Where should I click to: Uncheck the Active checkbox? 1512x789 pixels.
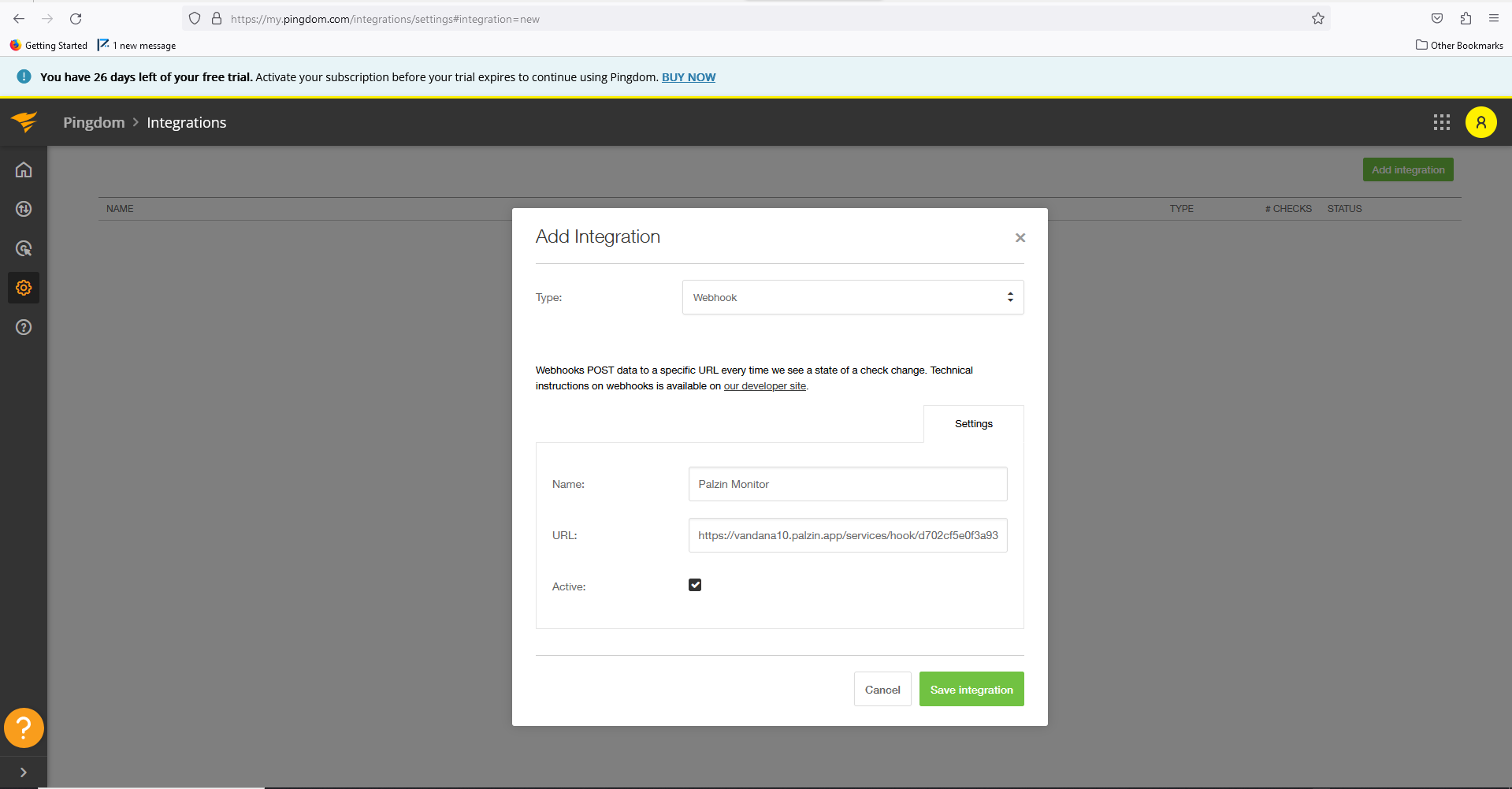(695, 585)
